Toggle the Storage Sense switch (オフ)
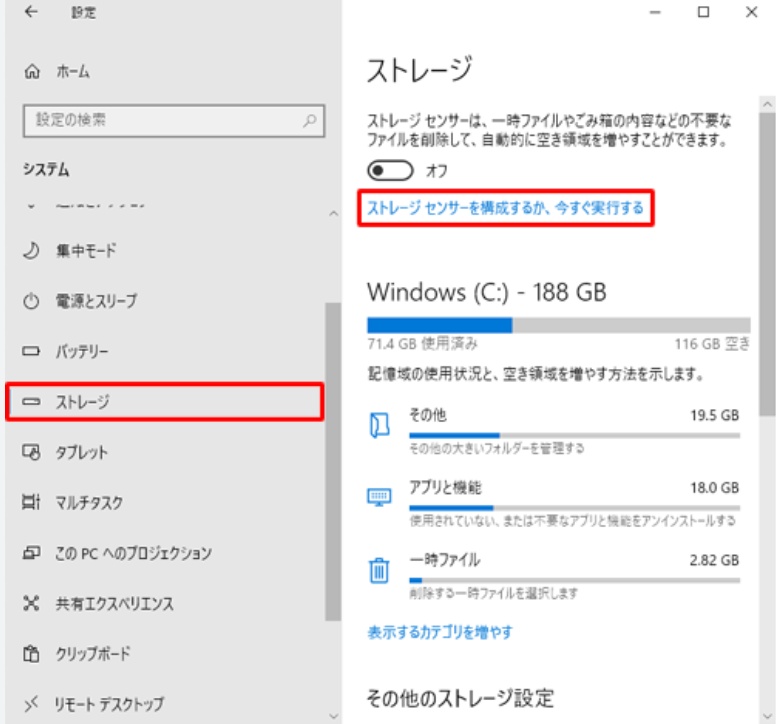 [x=390, y=171]
